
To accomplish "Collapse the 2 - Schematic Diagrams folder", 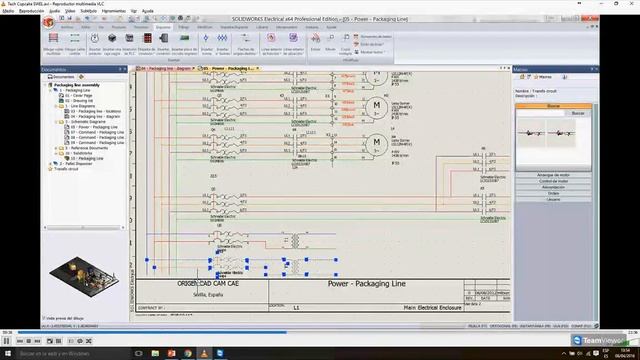I will pos(56,122).
